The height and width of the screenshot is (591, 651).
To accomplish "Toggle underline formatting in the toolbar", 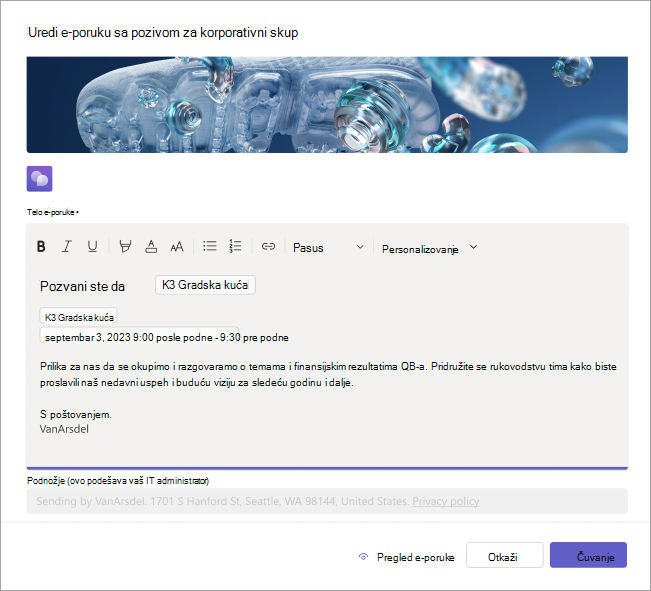I will coord(93,247).
